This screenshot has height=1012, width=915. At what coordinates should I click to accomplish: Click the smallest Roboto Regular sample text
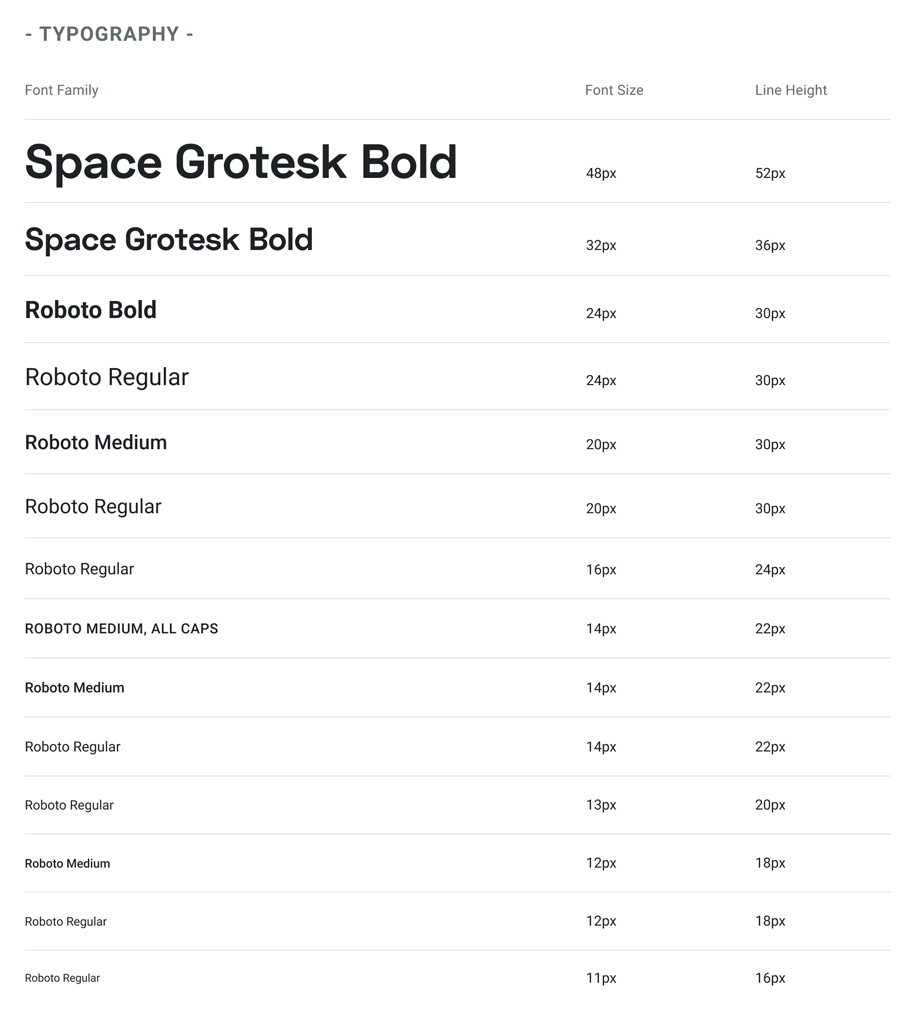[x=62, y=978]
